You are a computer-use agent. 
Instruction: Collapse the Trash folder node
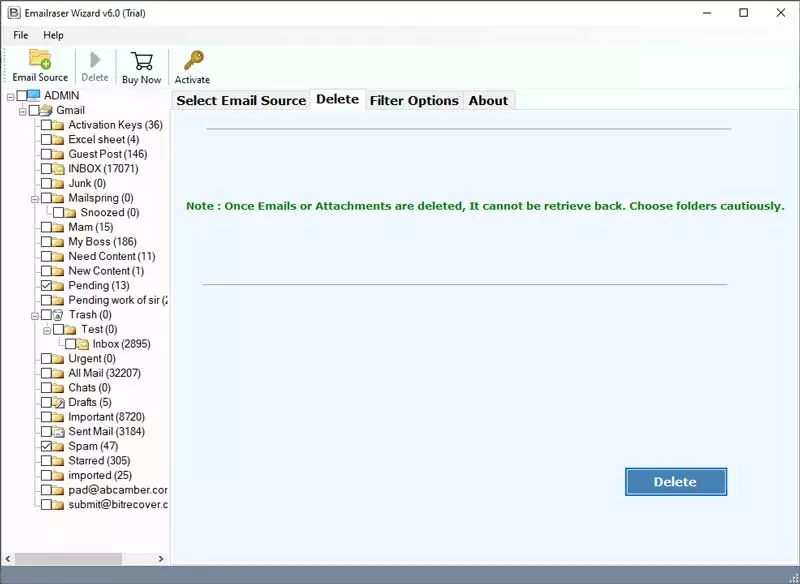35,316
